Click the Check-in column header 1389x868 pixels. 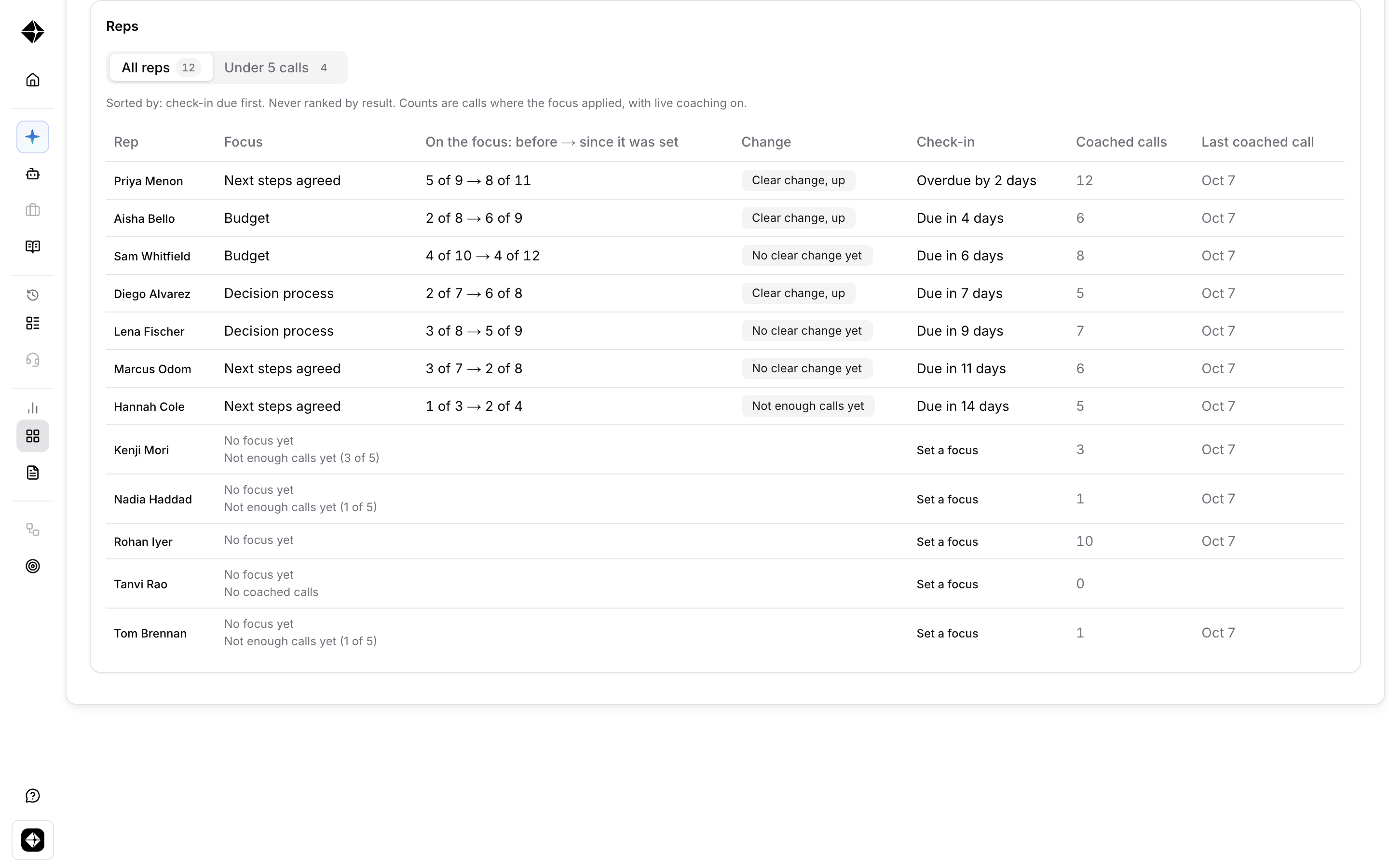pos(945,142)
